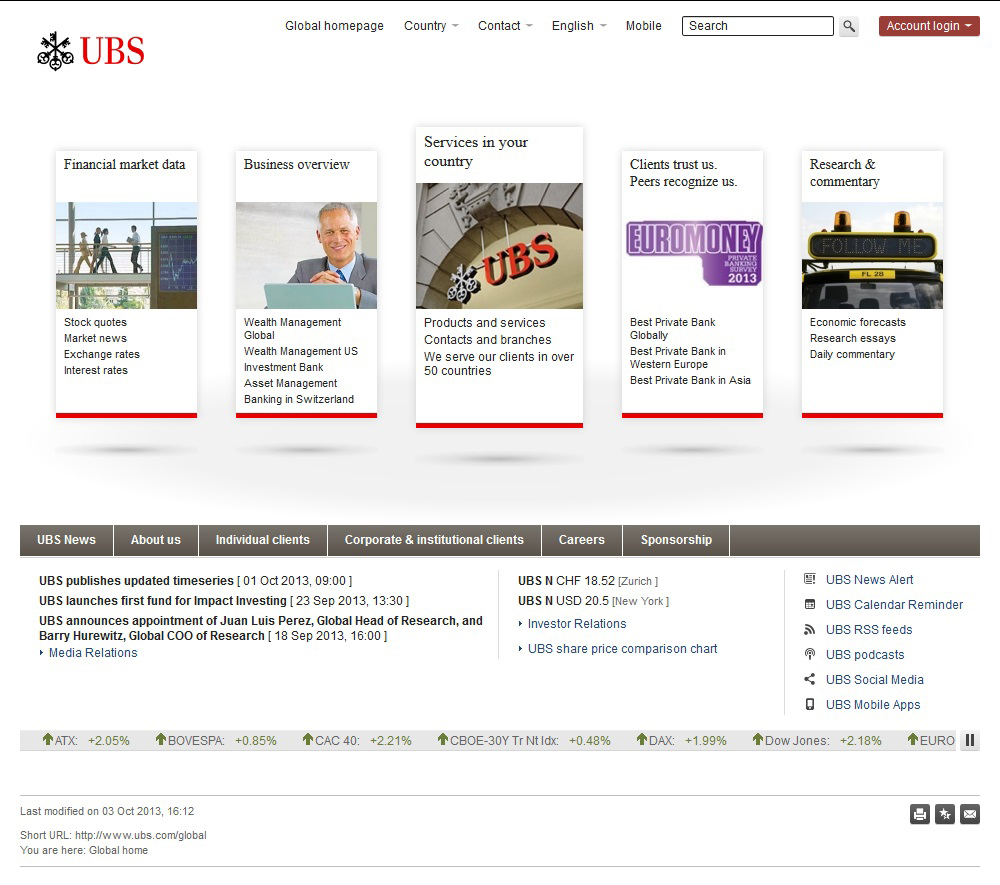Open Banking in Switzerland link

(298, 399)
